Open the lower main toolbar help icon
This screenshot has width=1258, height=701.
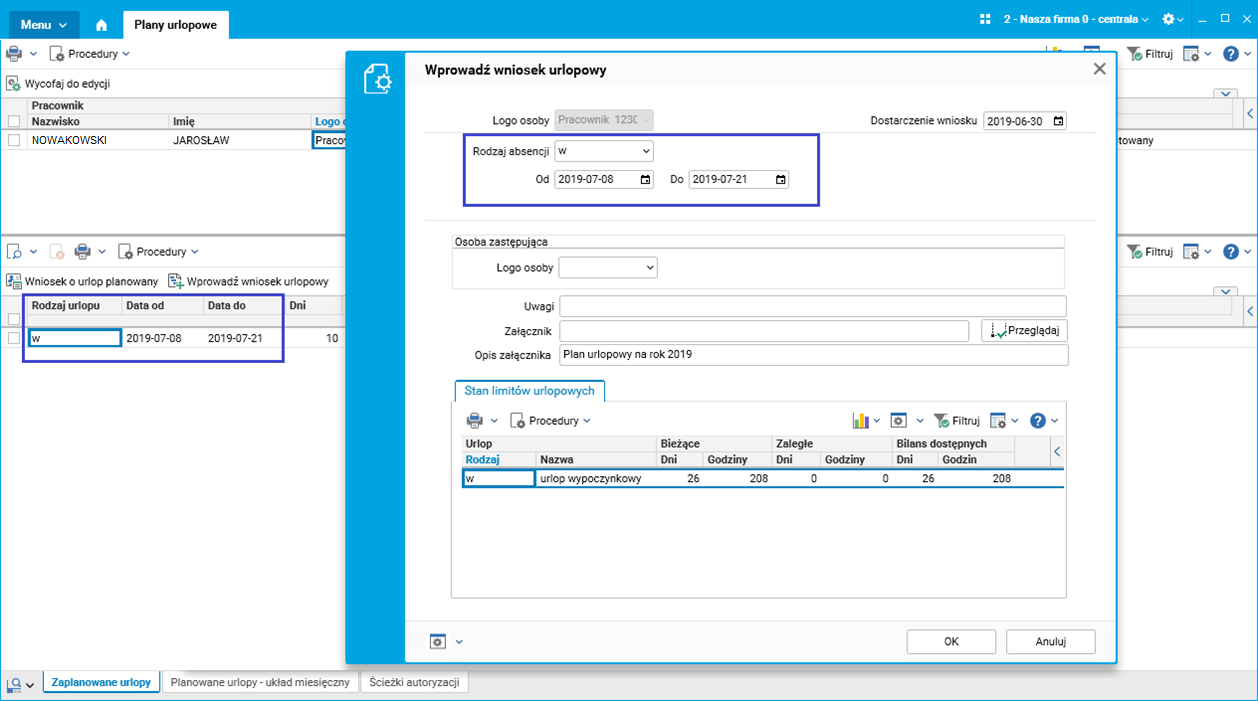(1232, 252)
